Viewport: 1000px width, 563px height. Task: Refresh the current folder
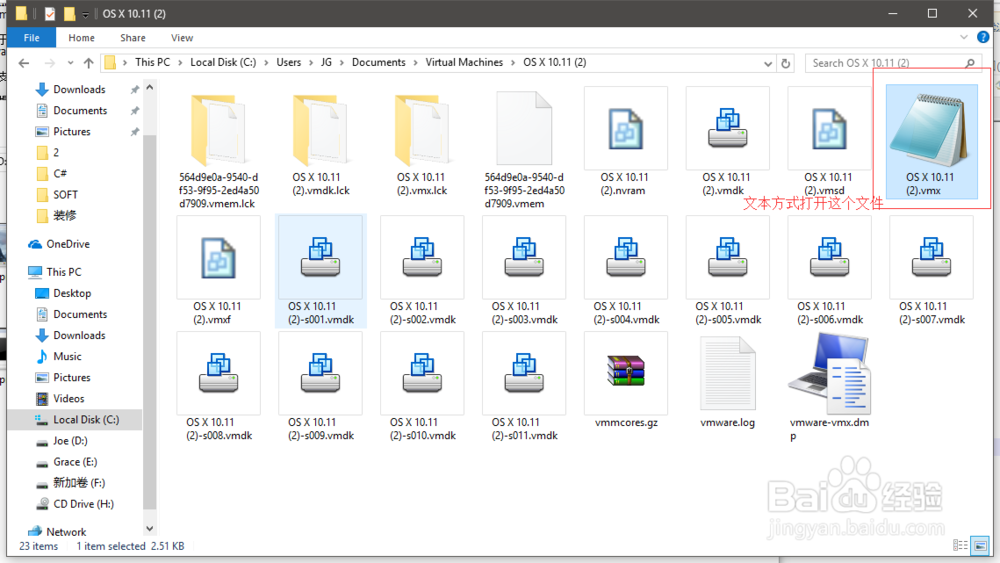point(786,63)
